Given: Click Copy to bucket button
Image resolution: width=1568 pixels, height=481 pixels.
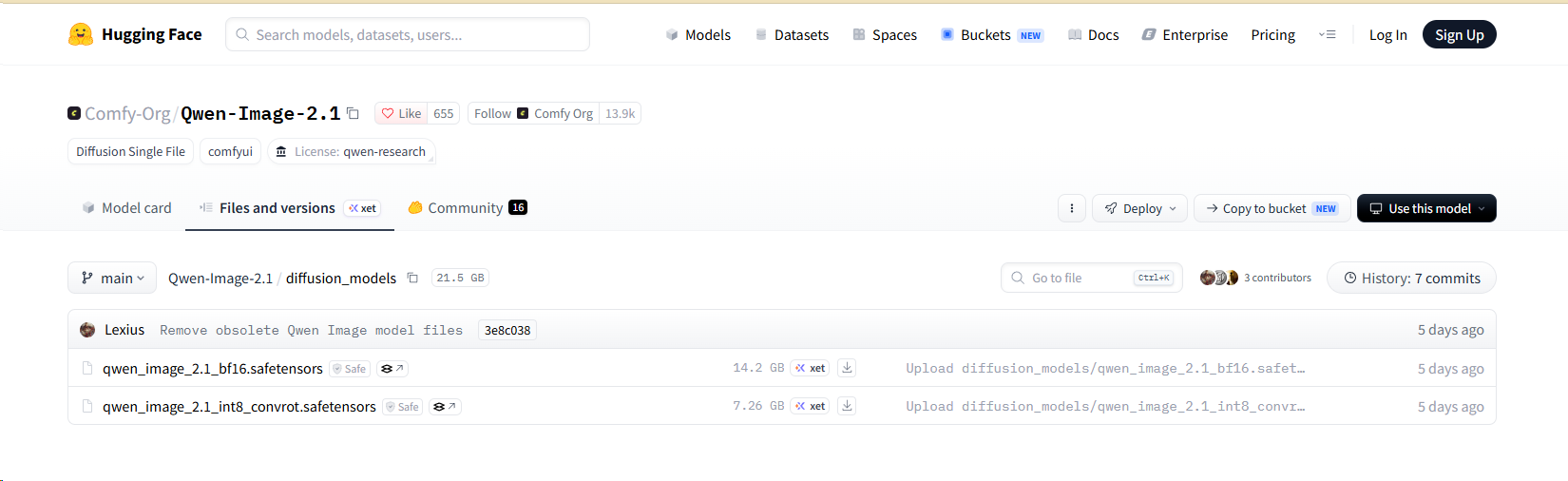Looking at the screenshot, I should 1272,208.
